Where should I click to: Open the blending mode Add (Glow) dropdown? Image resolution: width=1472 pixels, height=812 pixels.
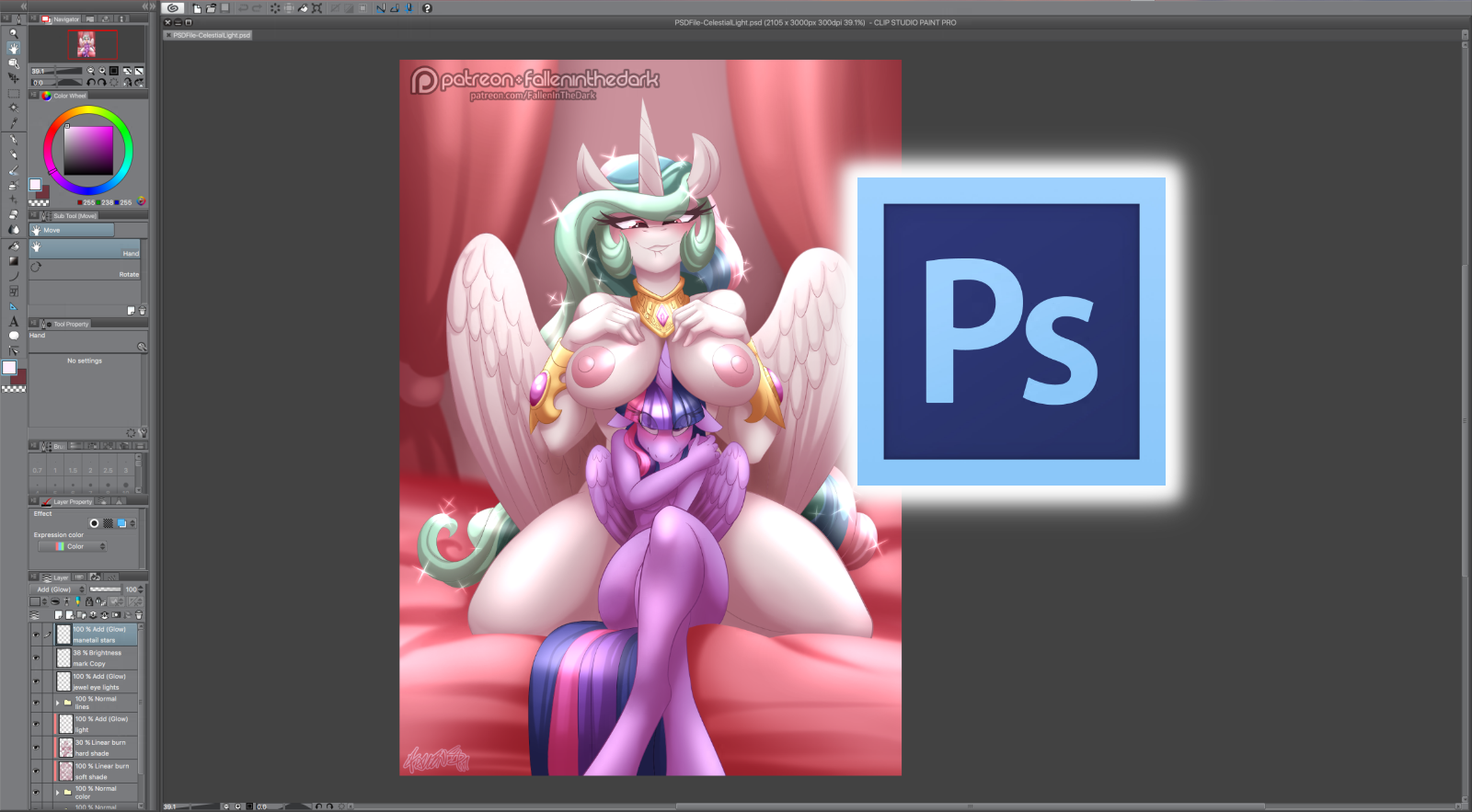coord(59,589)
